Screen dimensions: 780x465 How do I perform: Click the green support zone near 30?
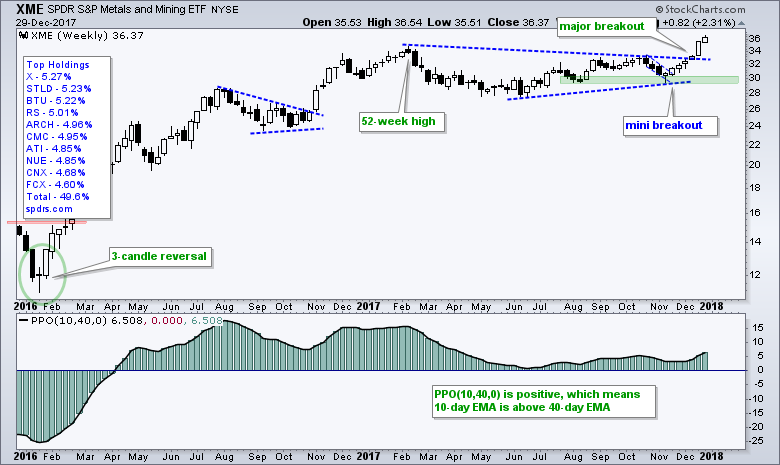click(x=649, y=80)
